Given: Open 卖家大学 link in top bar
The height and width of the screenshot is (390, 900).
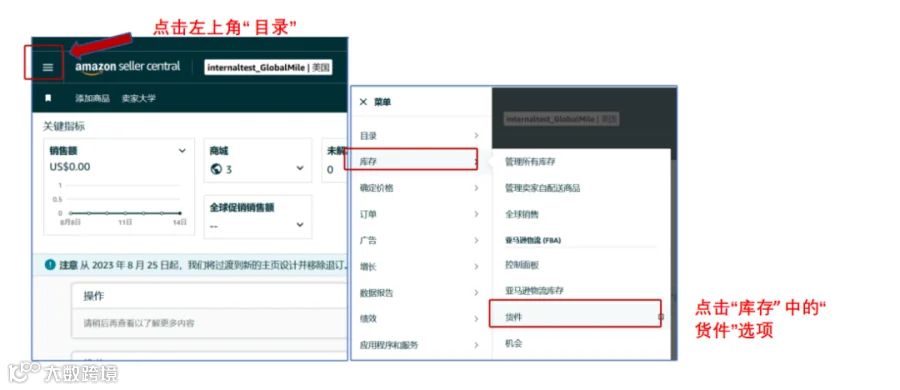Looking at the screenshot, I should 138,98.
